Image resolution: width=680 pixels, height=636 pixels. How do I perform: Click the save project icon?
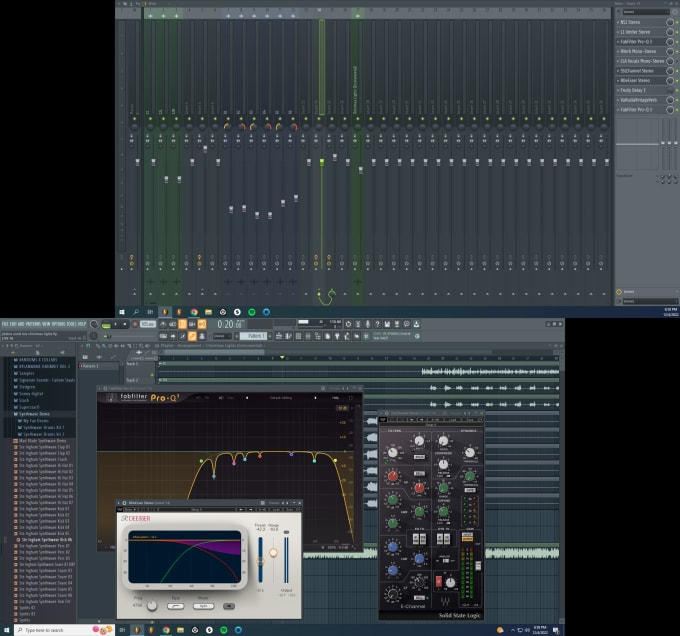coord(387,324)
